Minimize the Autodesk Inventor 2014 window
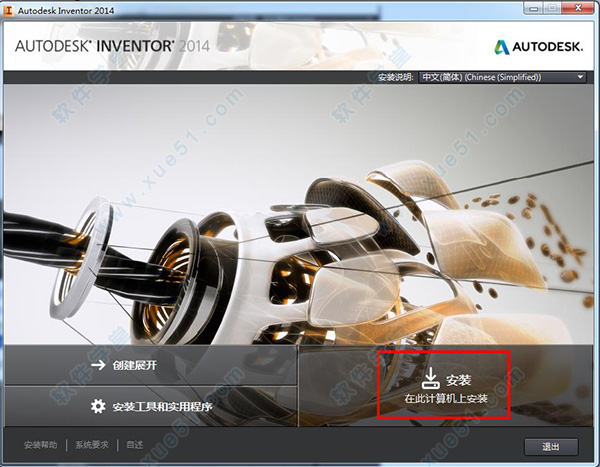The height and width of the screenshot is (467, 600). (535, 8)
